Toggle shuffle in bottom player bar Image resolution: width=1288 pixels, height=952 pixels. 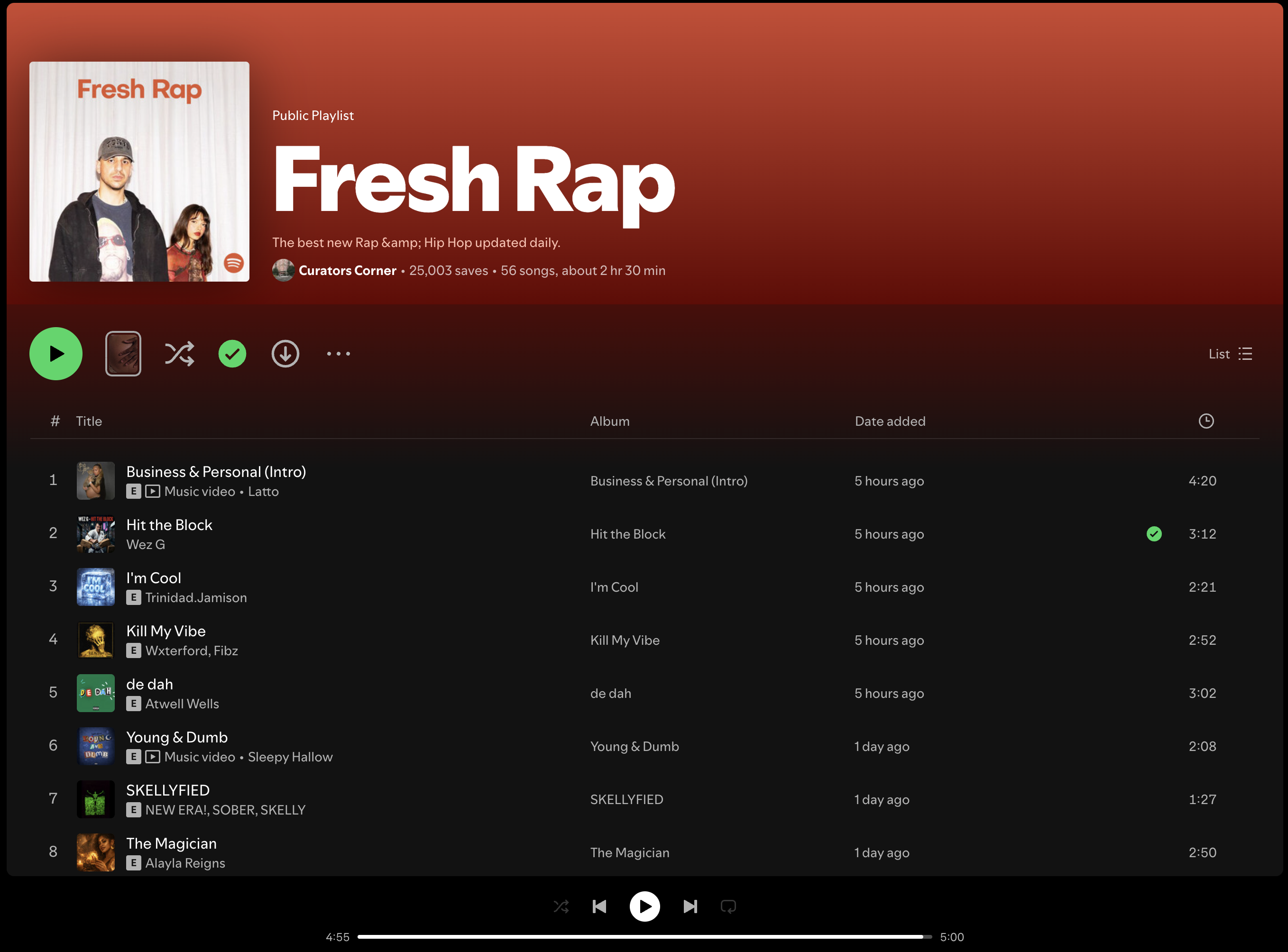click(x=561, y=906)
